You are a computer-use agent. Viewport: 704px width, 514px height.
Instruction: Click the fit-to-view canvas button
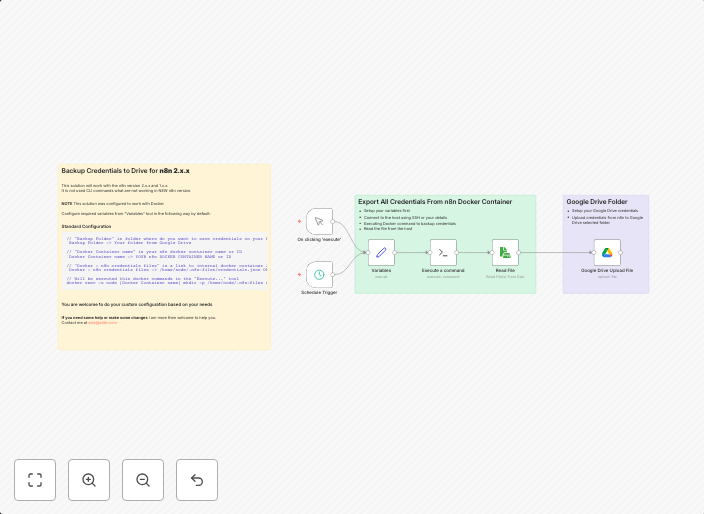pos(35,480)
